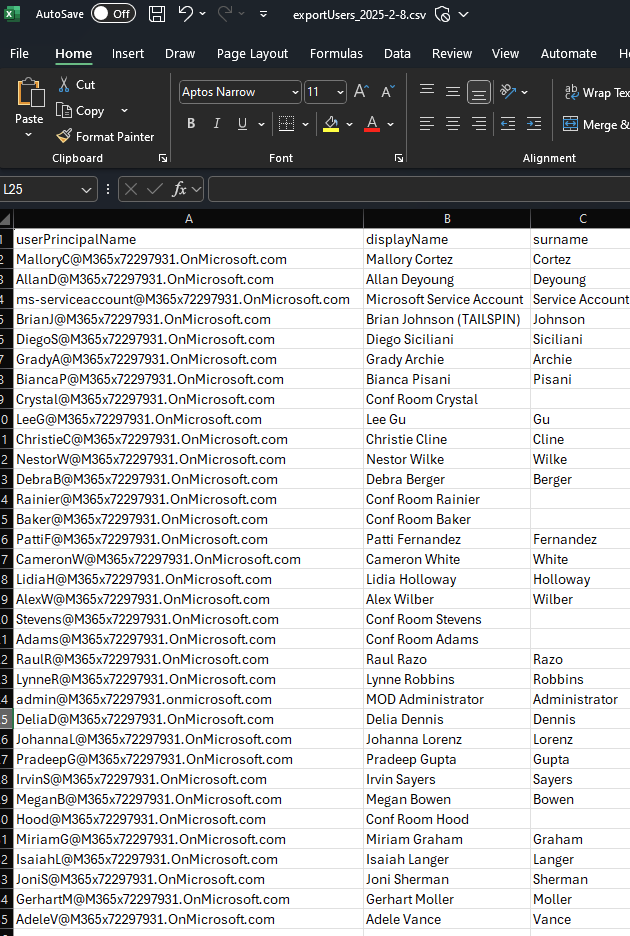Open the Formulas tab
The height and width of the screenshot is (936, 630).
[336, 54]
